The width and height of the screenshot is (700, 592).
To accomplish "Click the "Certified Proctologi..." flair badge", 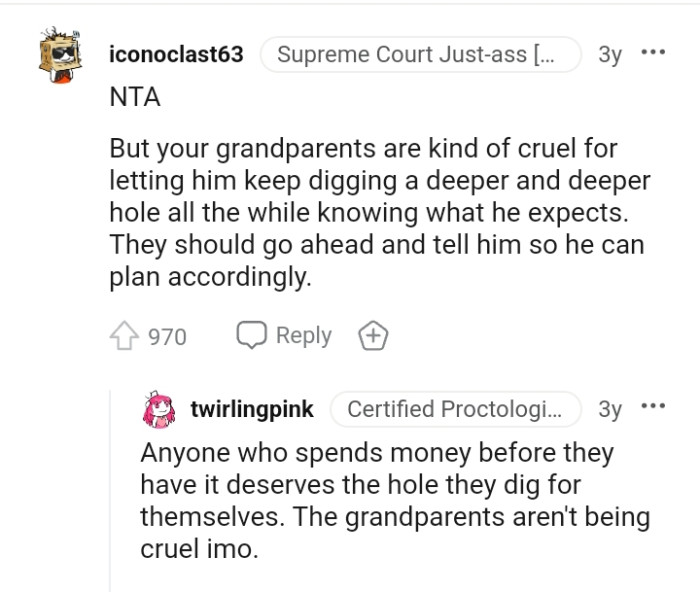I will (x=462, y=409).
